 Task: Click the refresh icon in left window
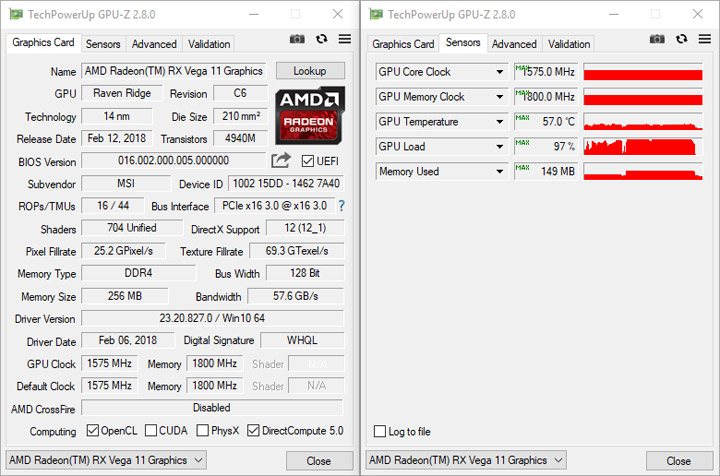tap(321, 39)
